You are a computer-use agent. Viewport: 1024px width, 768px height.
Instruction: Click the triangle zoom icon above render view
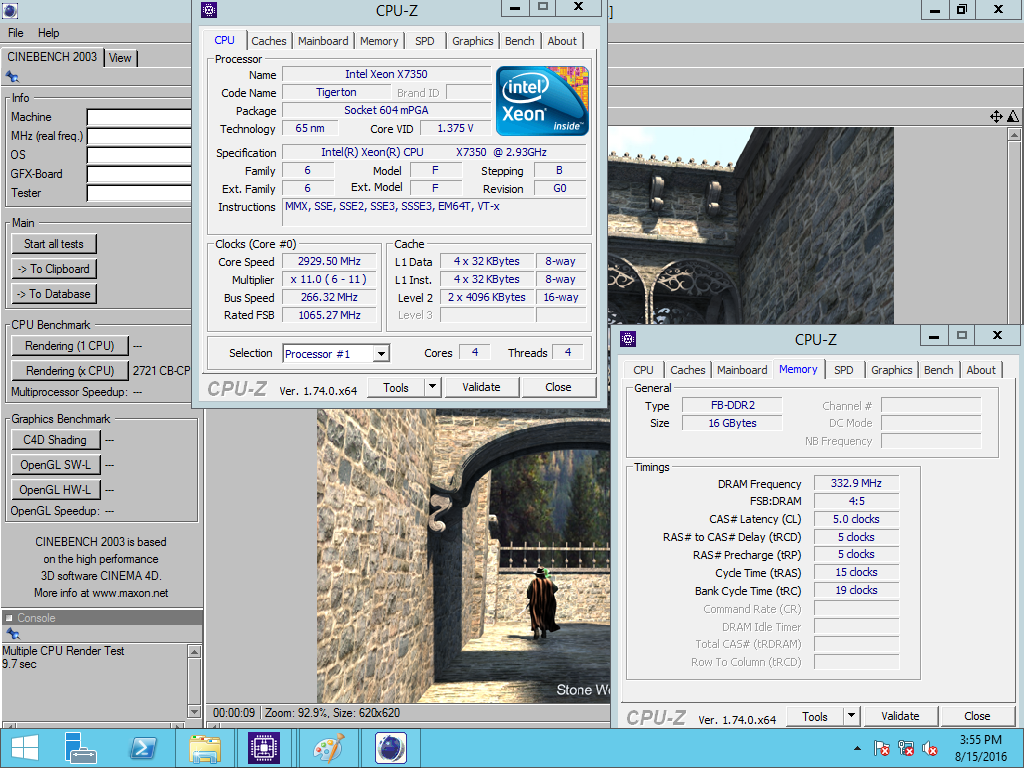click(1013, 116)
